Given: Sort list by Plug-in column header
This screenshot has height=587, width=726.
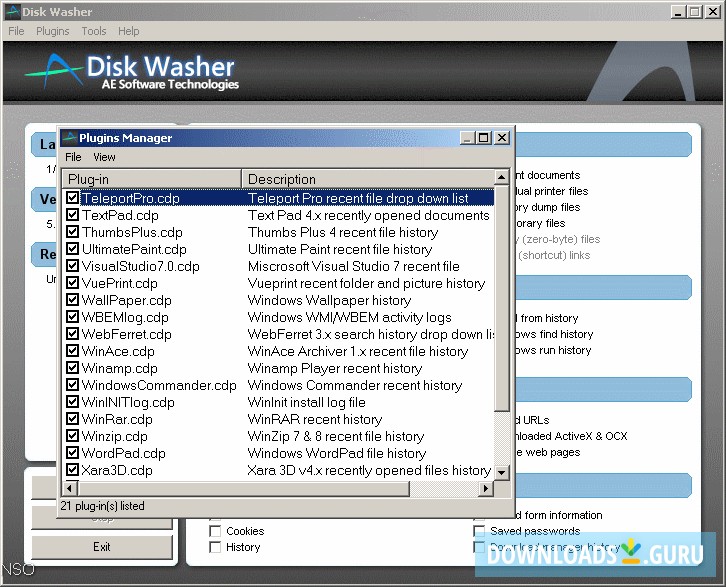Looking at the screenshot, I should click(151, 179).
